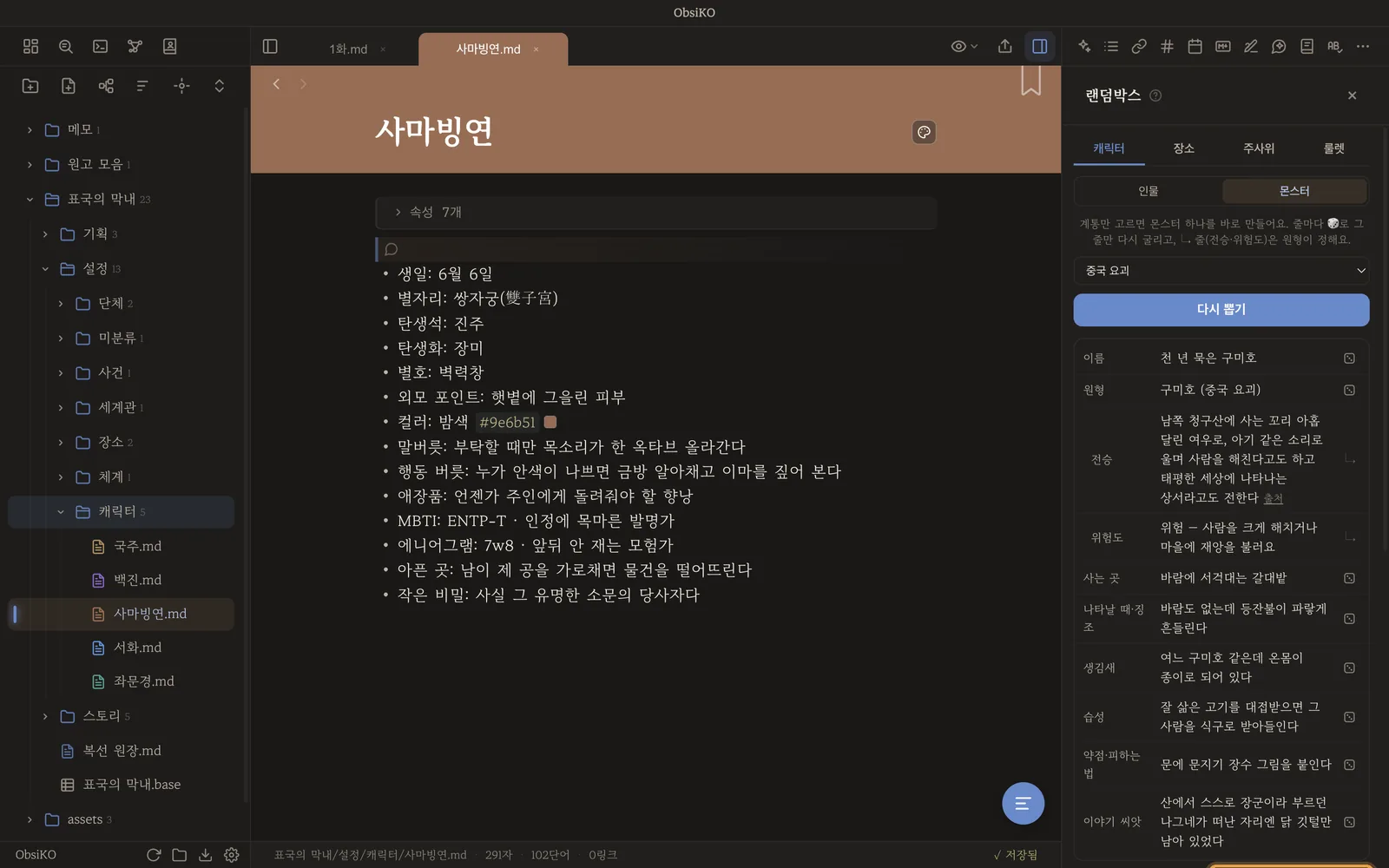Switch to the 룰렛 tab

tap(1333, 148)
